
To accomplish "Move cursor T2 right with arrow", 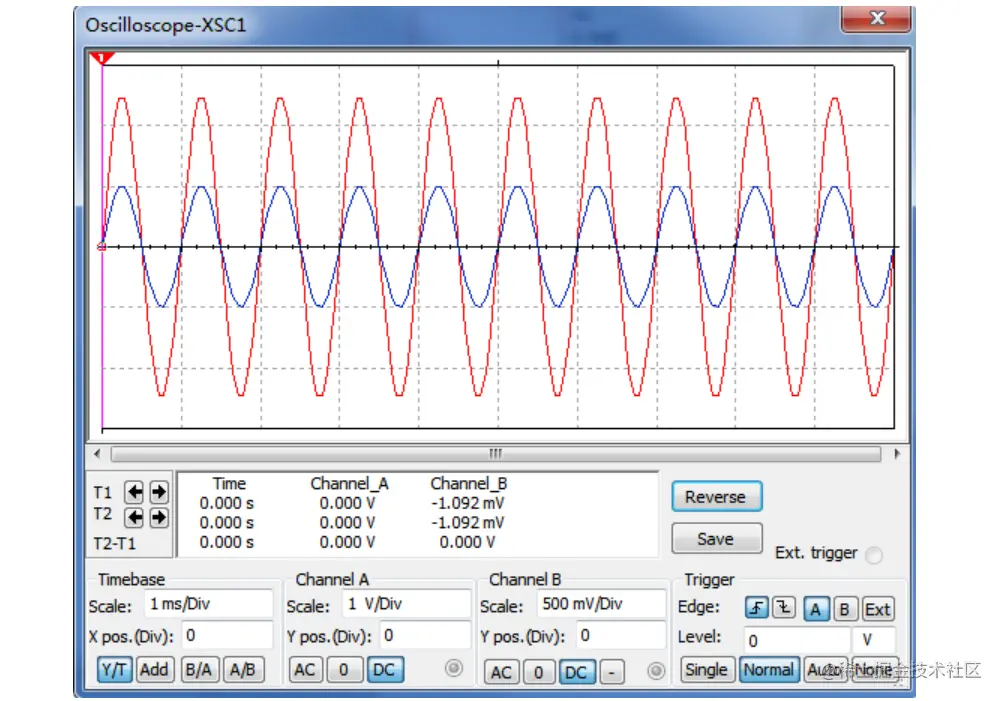I will pos(159,517).
